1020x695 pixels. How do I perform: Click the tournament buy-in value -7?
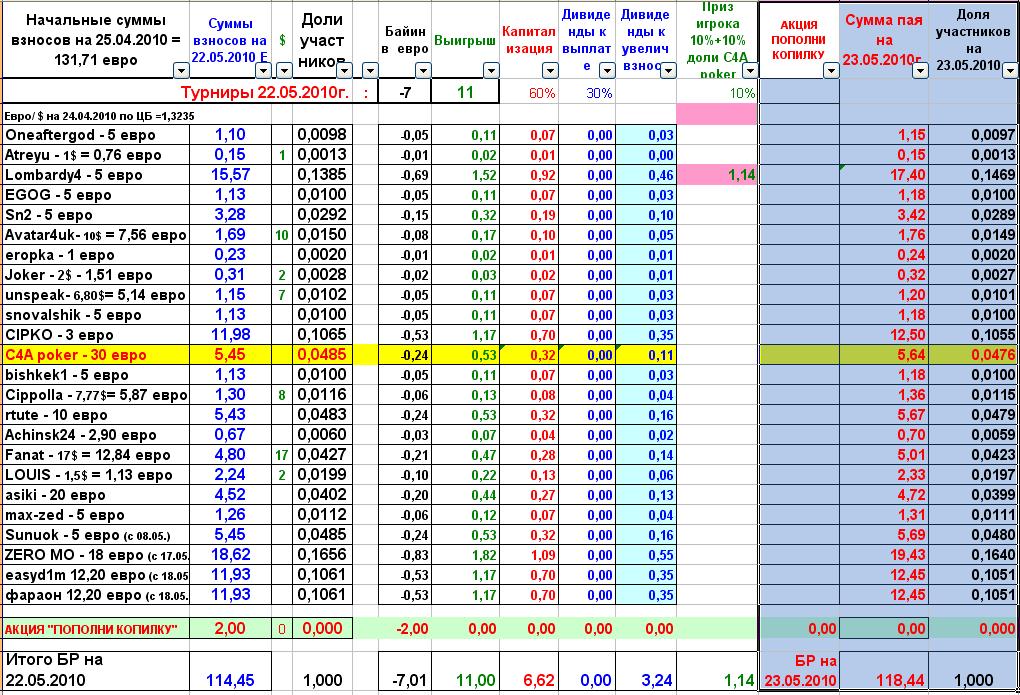[x=405, y=92]
